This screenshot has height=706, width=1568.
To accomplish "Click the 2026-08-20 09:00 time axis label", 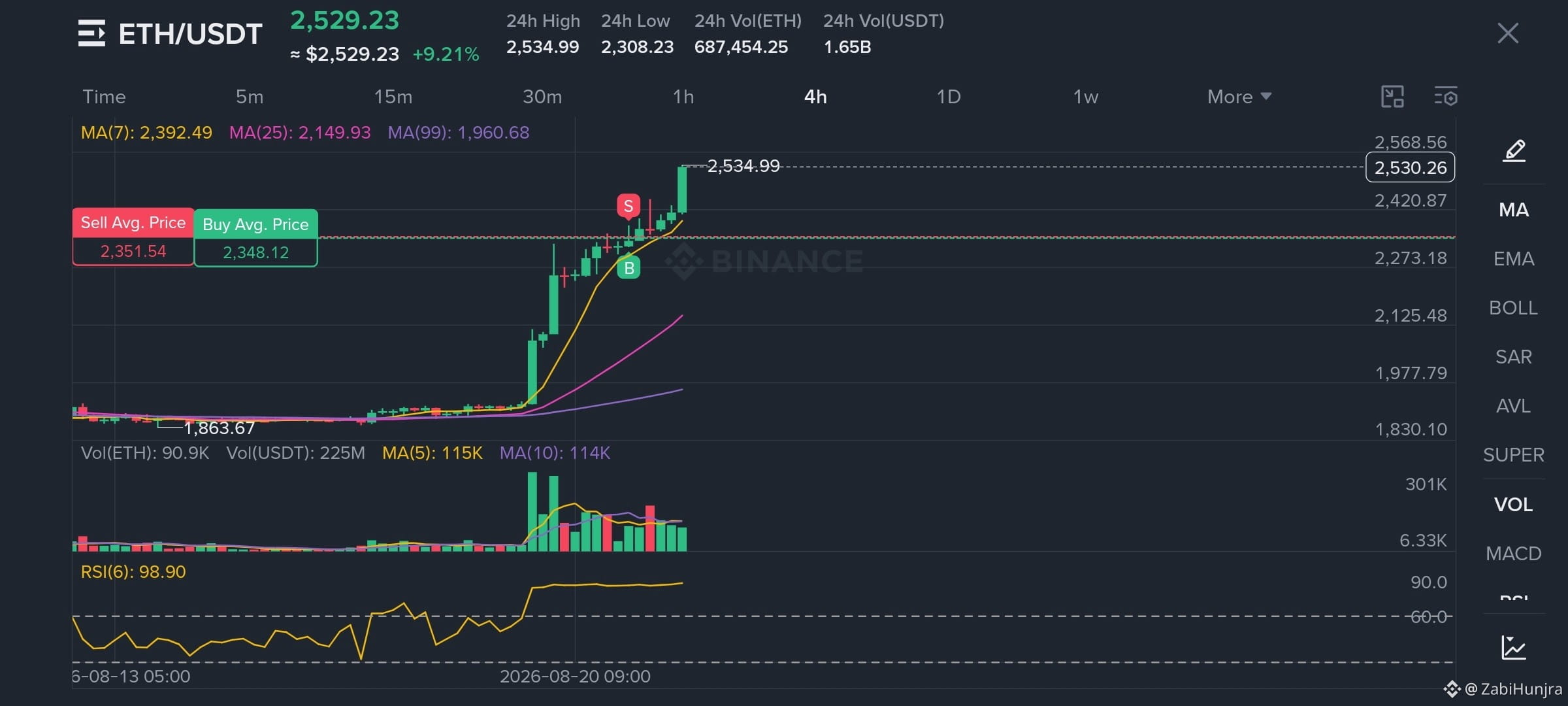I will click(x=575, y=677).
